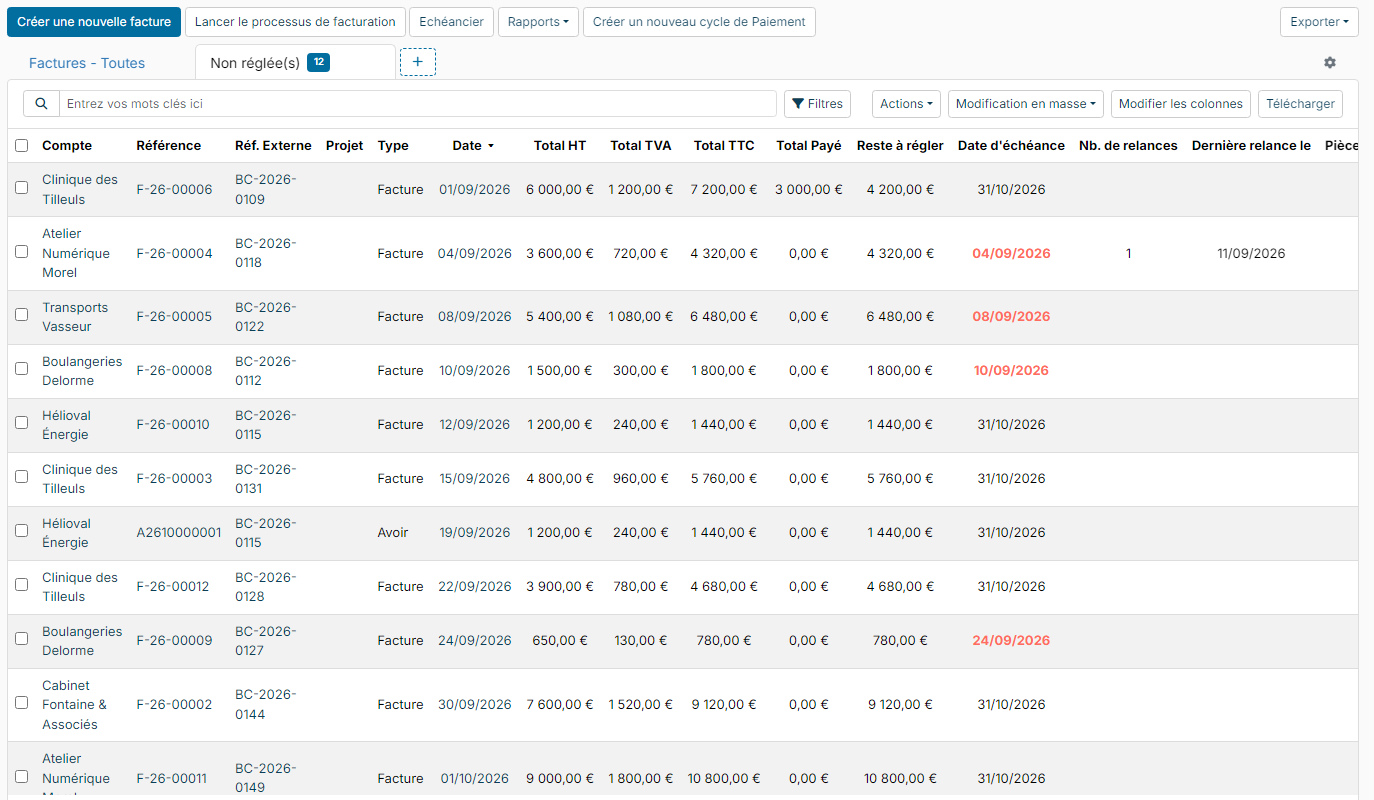Toggle the select-all header checkbox
The image size is (1374, 800).
tap(22, 146)
